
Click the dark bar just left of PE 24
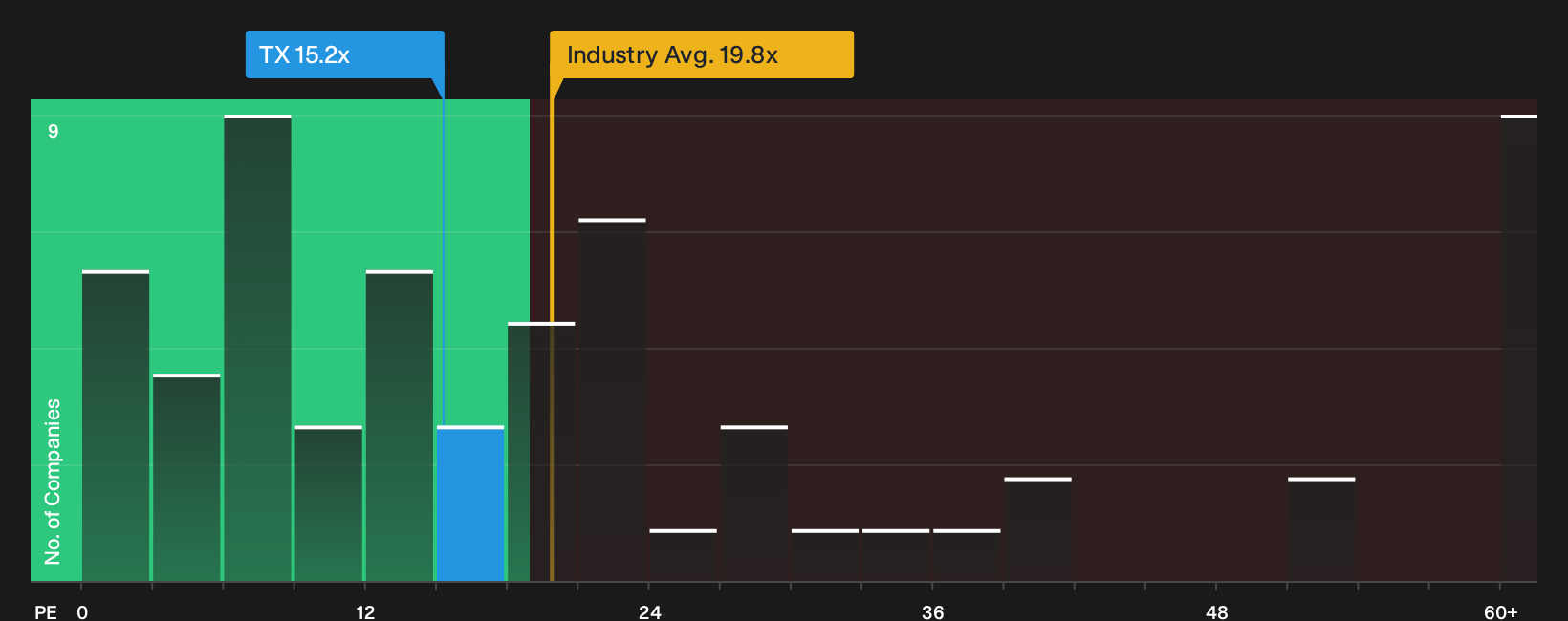612,400
